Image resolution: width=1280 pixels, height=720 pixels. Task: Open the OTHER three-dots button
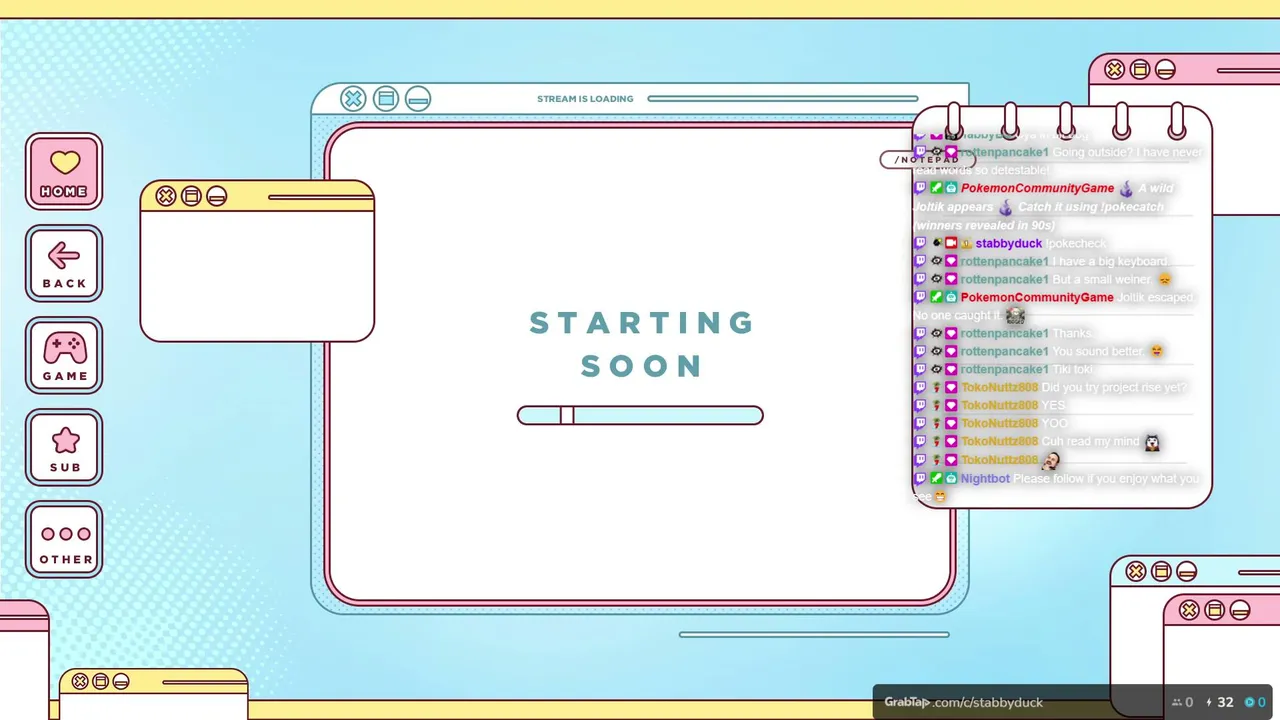tap(64, 539)
